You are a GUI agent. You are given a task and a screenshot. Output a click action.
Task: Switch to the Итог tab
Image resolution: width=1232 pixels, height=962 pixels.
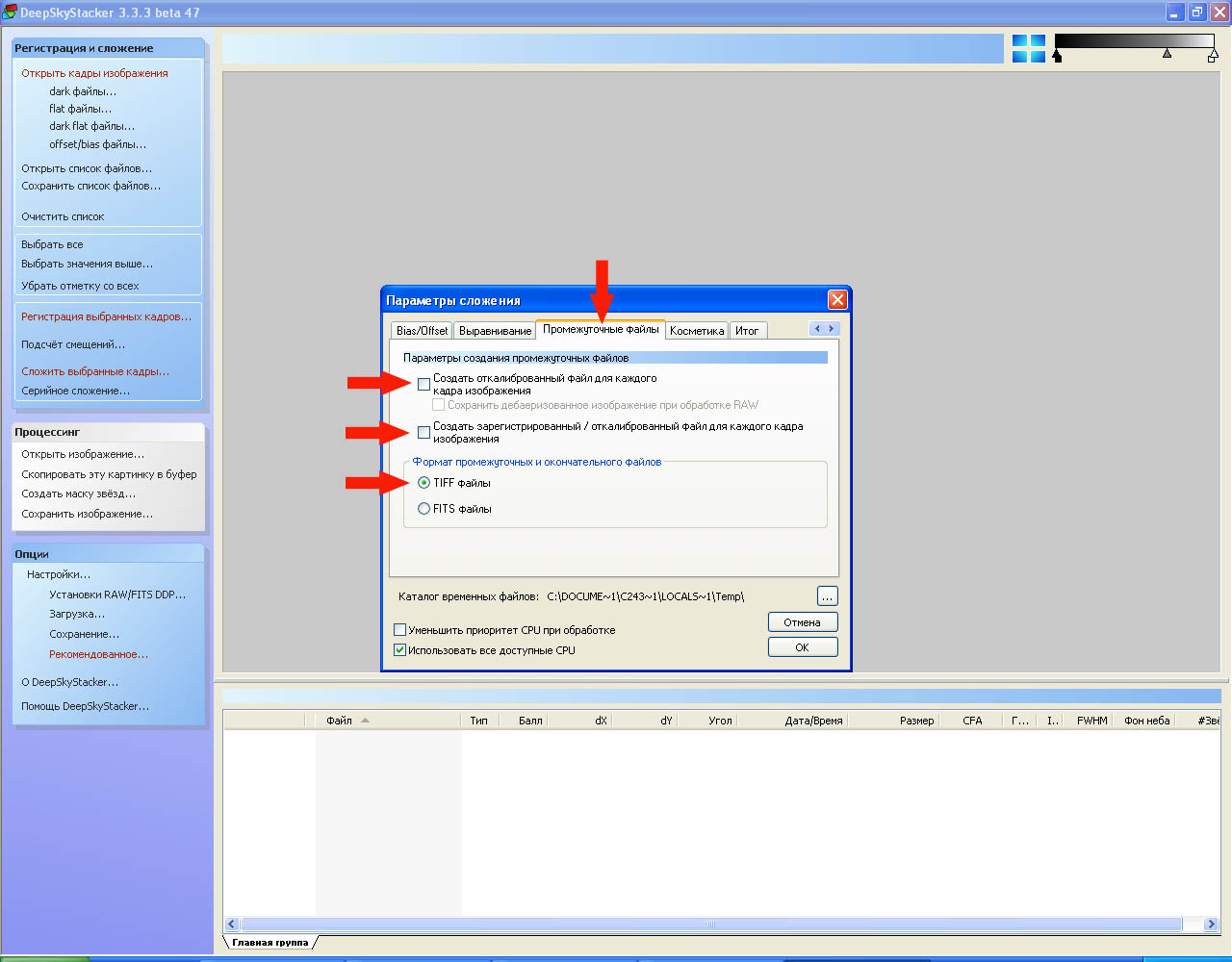pyautogui.click(x=747, y=331)
